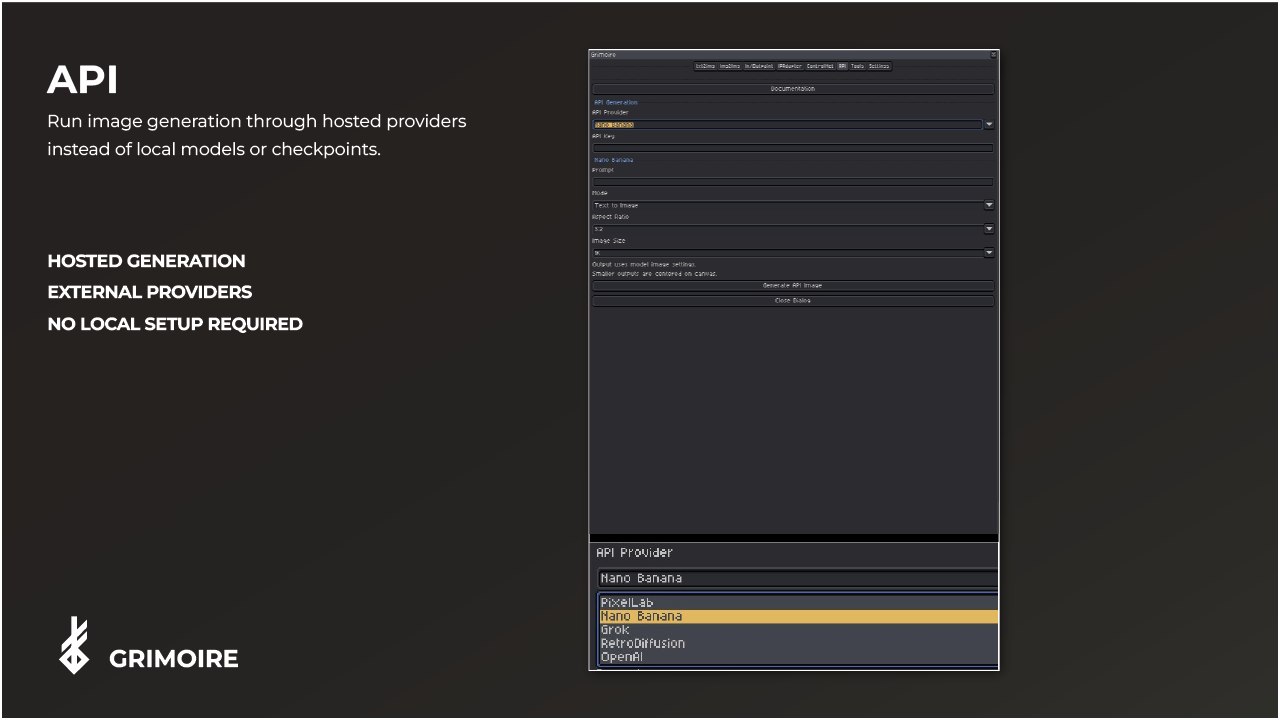Click the Generate API Image button
The image size is (1280, 721).
tap(793, 285)
